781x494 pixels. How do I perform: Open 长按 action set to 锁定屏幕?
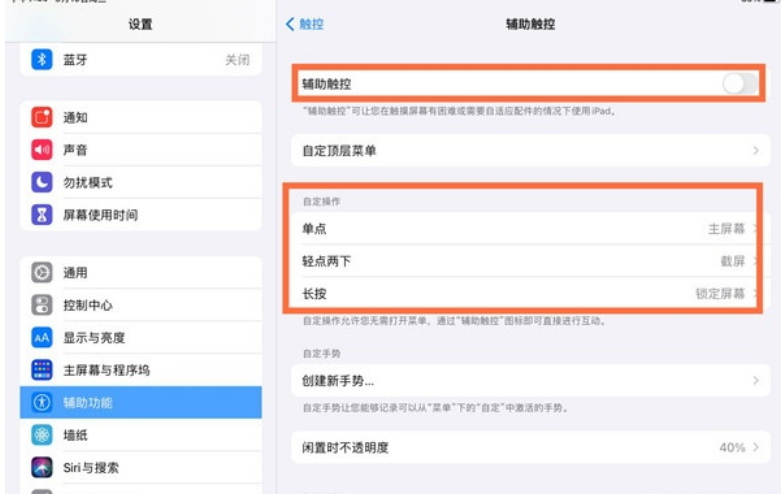530,293
